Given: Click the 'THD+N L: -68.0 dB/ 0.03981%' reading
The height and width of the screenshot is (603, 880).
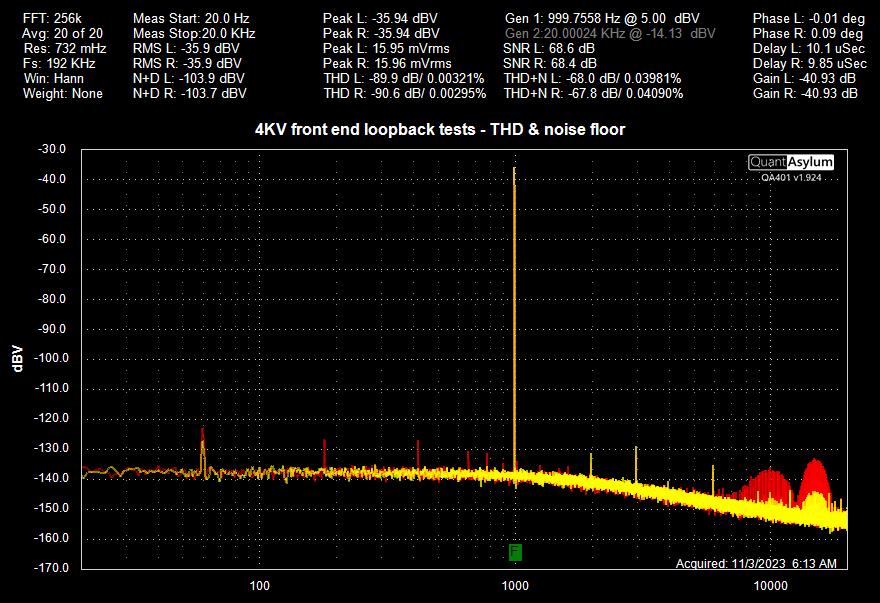Looking at the screenshot, I should click(592, 79).
